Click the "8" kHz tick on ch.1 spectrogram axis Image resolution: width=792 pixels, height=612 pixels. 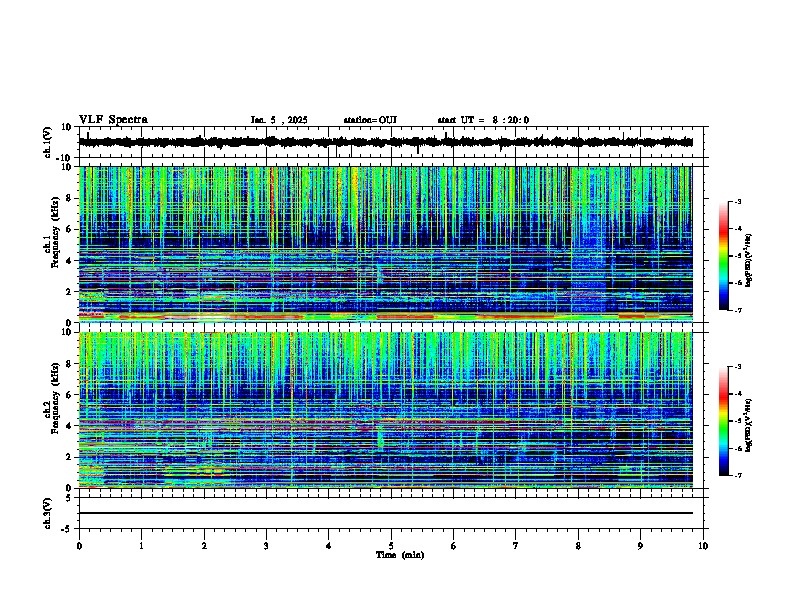[69, 198]
